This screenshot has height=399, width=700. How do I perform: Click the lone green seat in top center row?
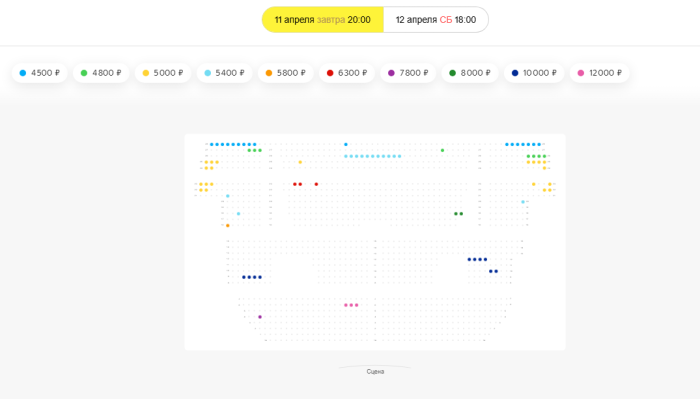(x=442, y=150)
